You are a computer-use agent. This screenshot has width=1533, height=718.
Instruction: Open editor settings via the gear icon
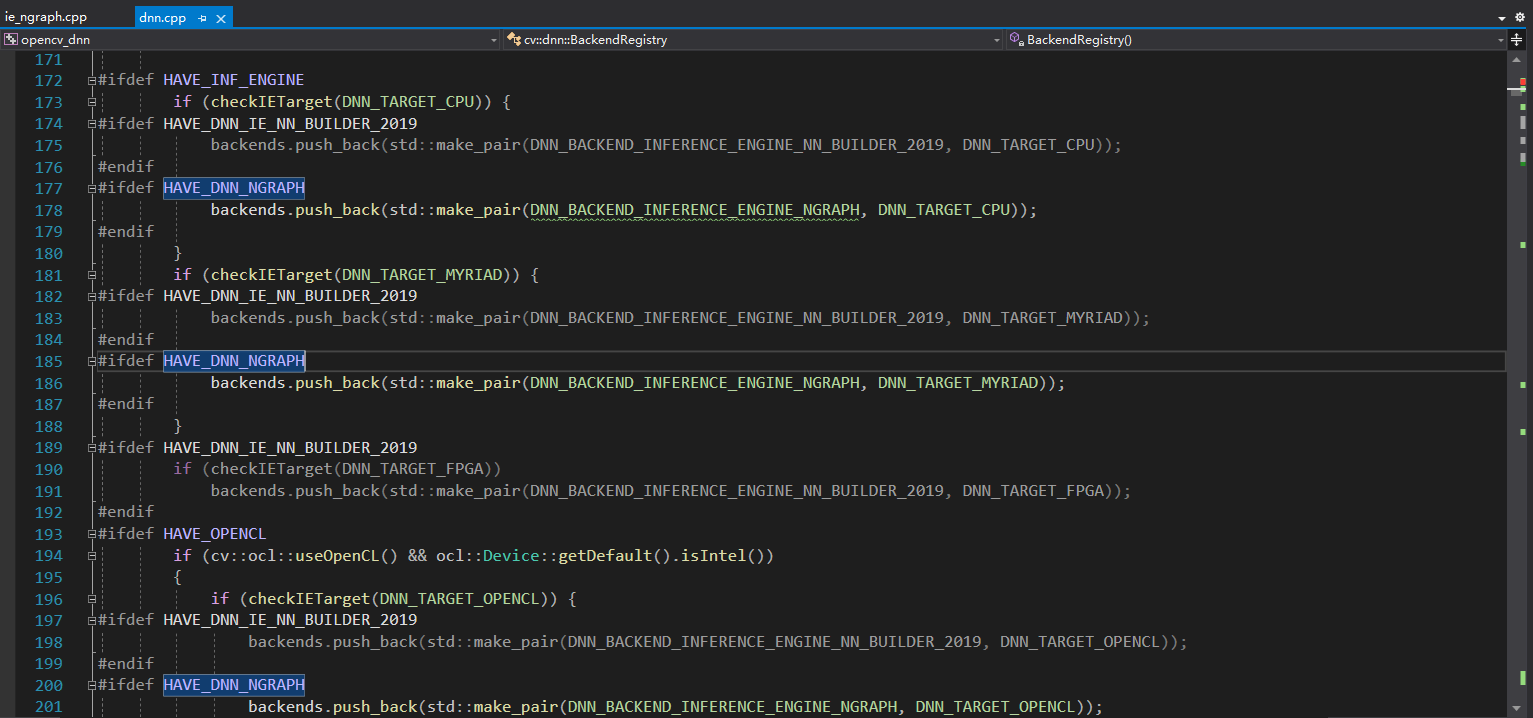pos(1519,17)
